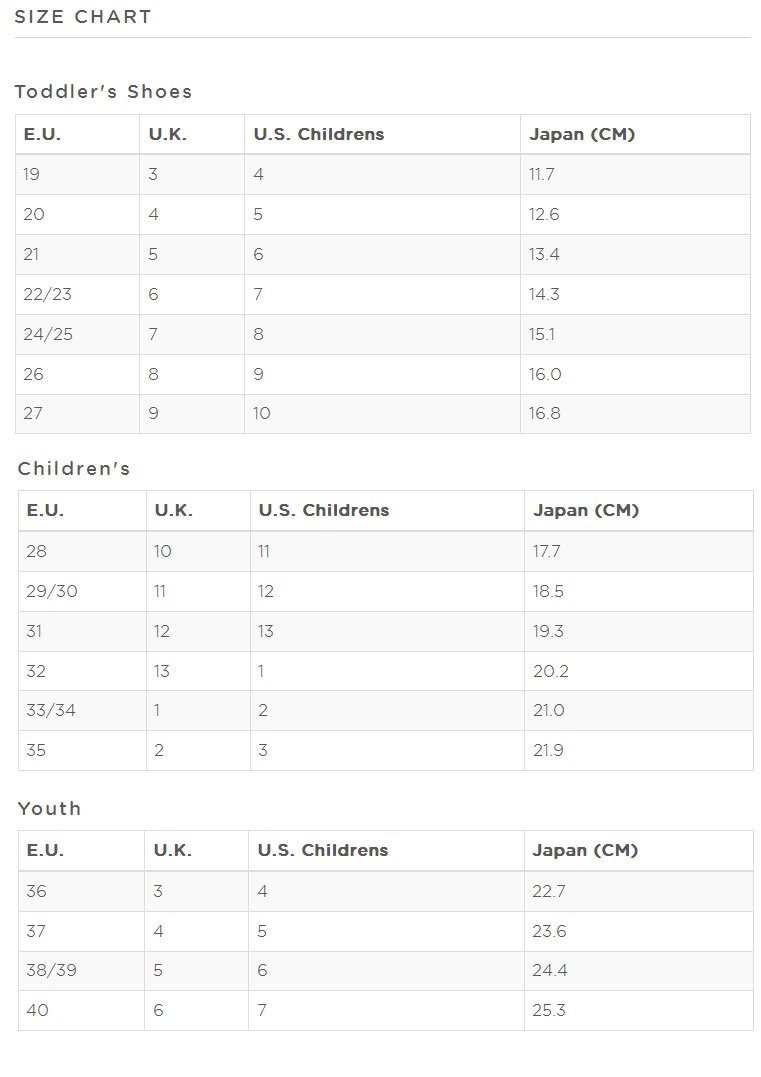Select the 11.7 Japan CM cell

542,175
